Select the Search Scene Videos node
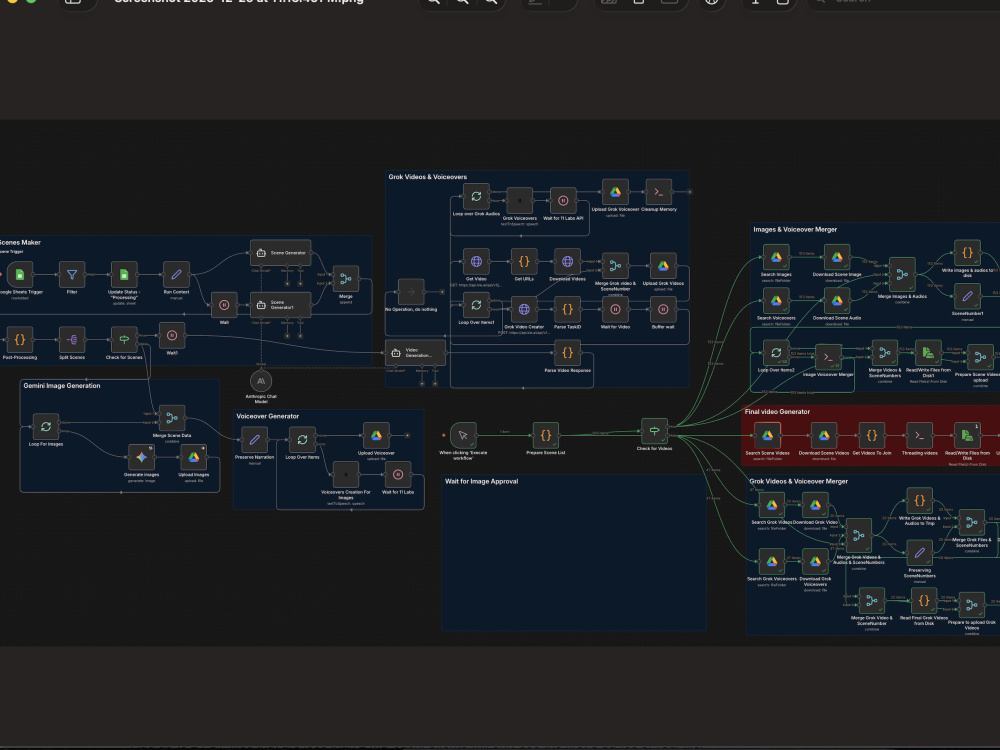1000x750 pixels. click(x=767, y=436)
